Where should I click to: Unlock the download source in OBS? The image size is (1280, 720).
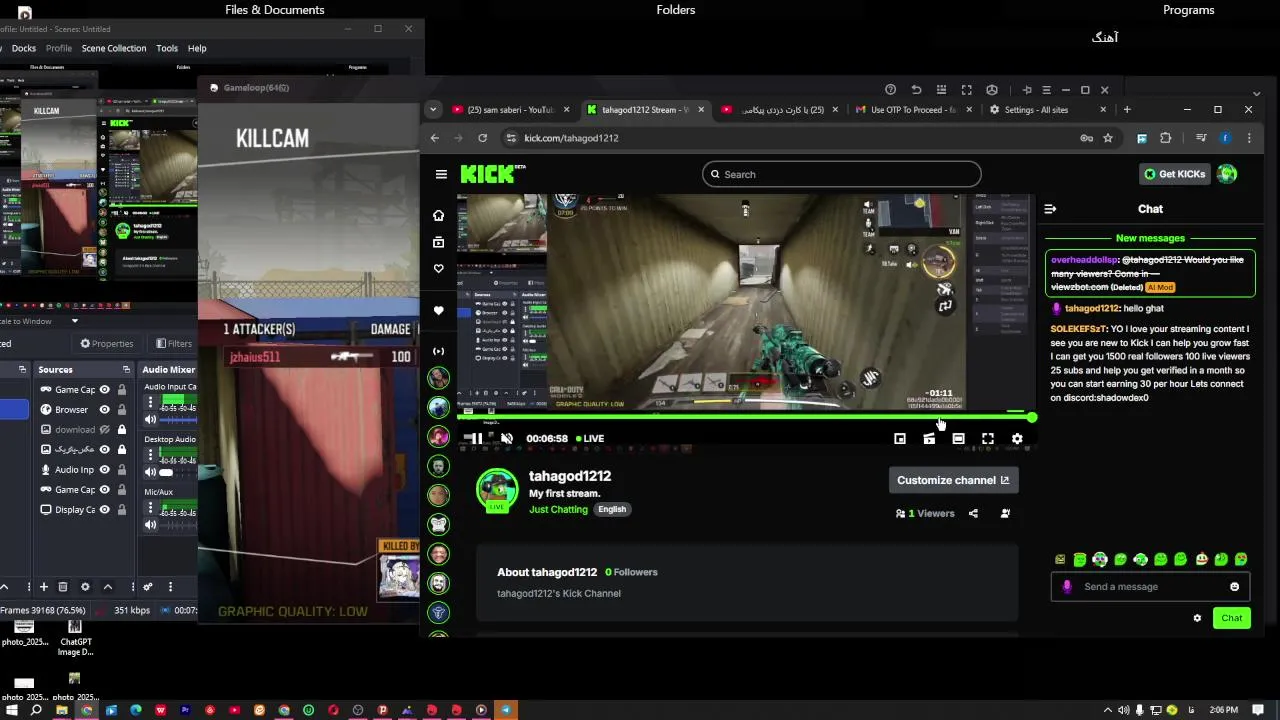(122, 430)
